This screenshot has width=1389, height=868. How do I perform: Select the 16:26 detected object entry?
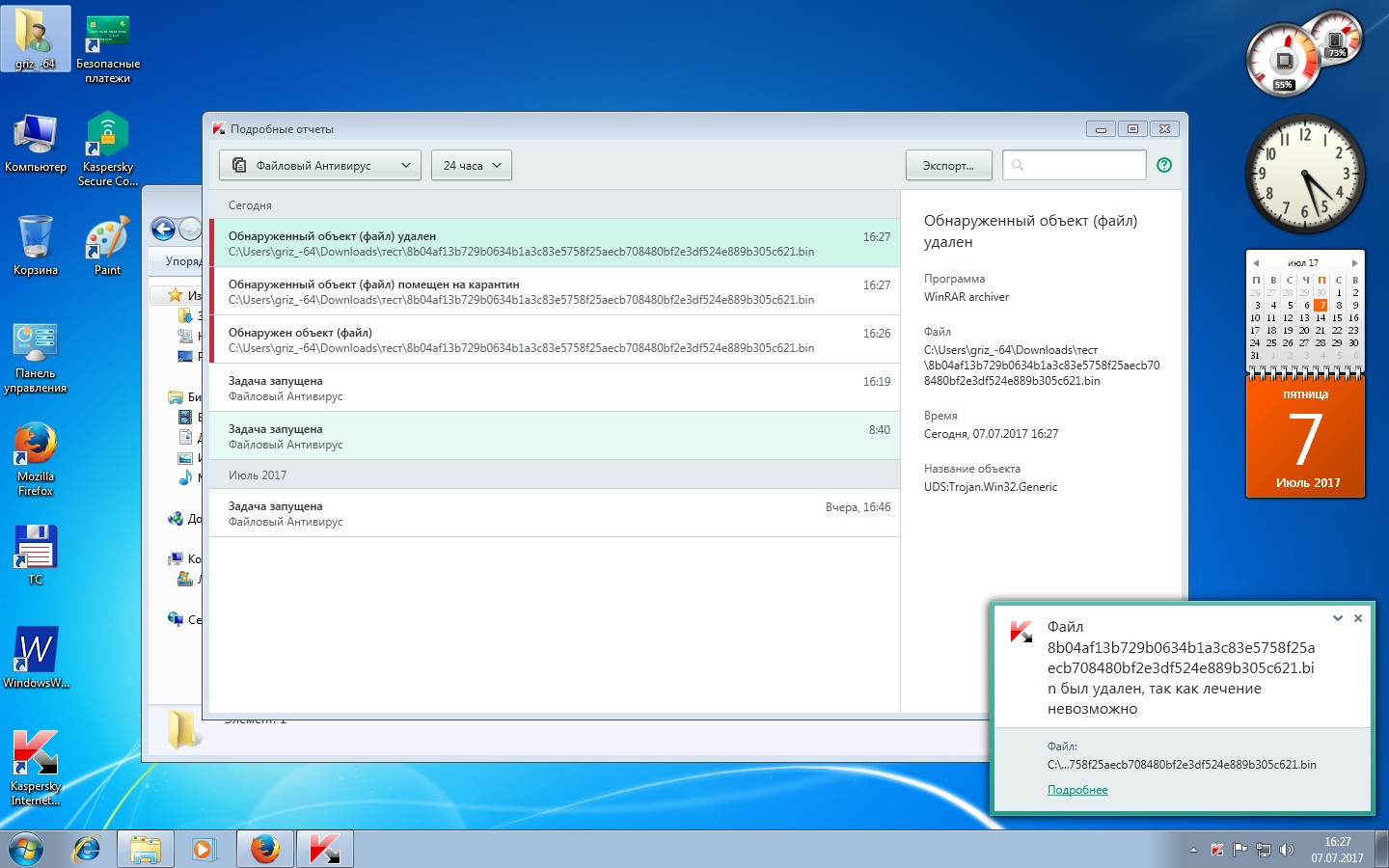[x=555, y=339]
